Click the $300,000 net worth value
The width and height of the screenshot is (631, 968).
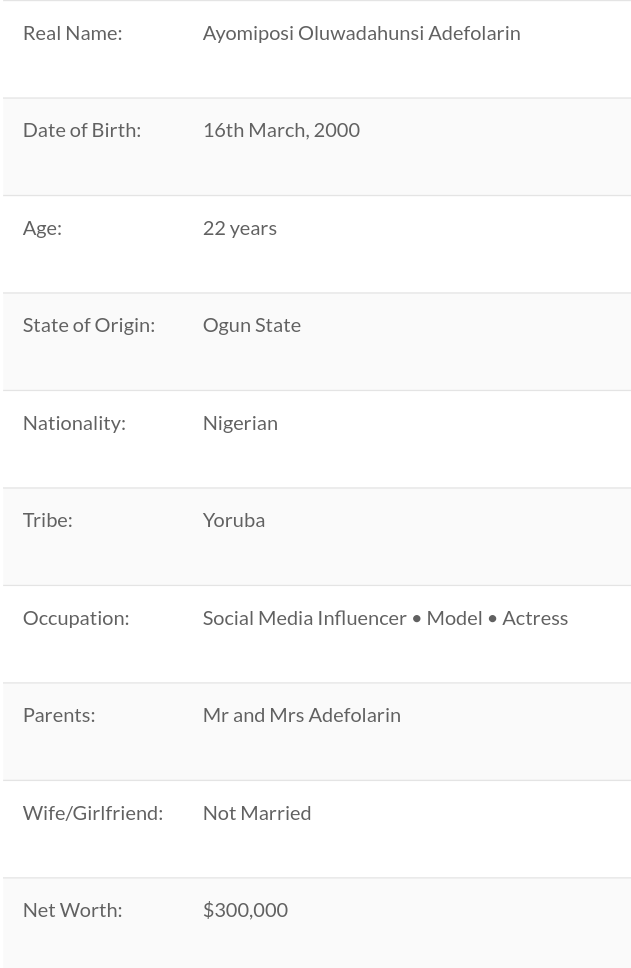(245, 910)
